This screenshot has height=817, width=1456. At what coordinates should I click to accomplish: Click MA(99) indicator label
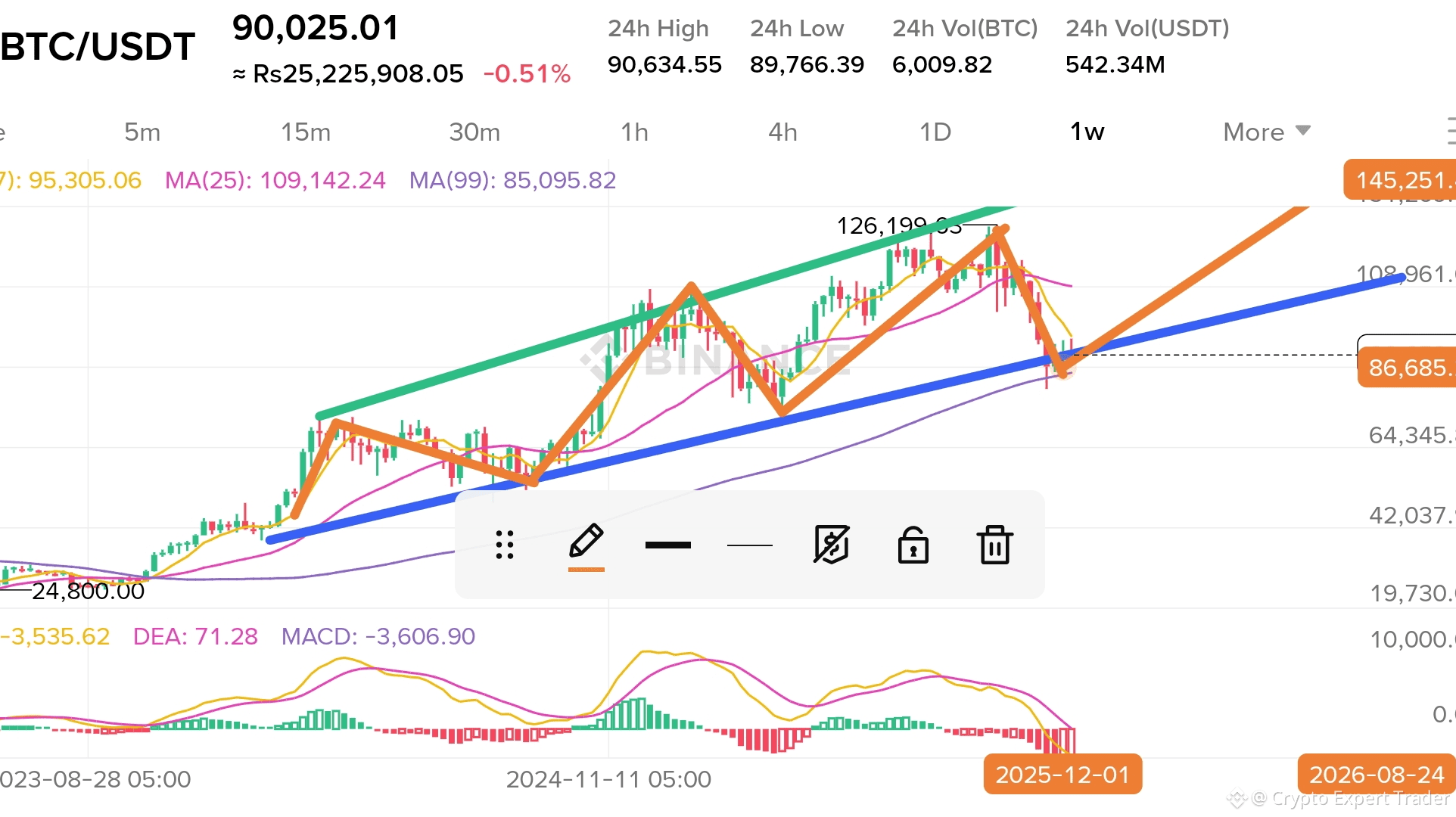coord(512,180)
